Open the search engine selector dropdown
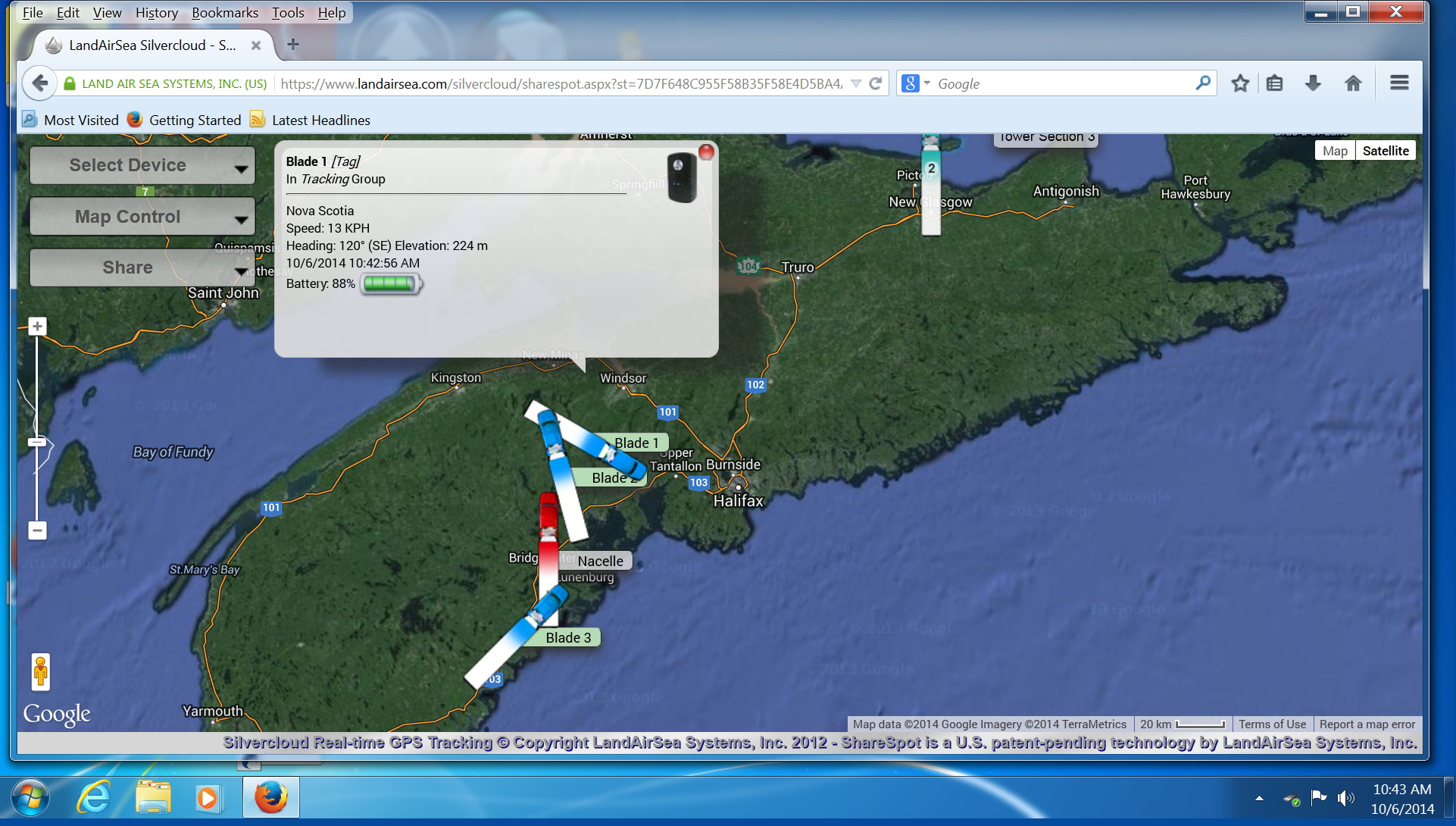 click(x=915, y=83)
